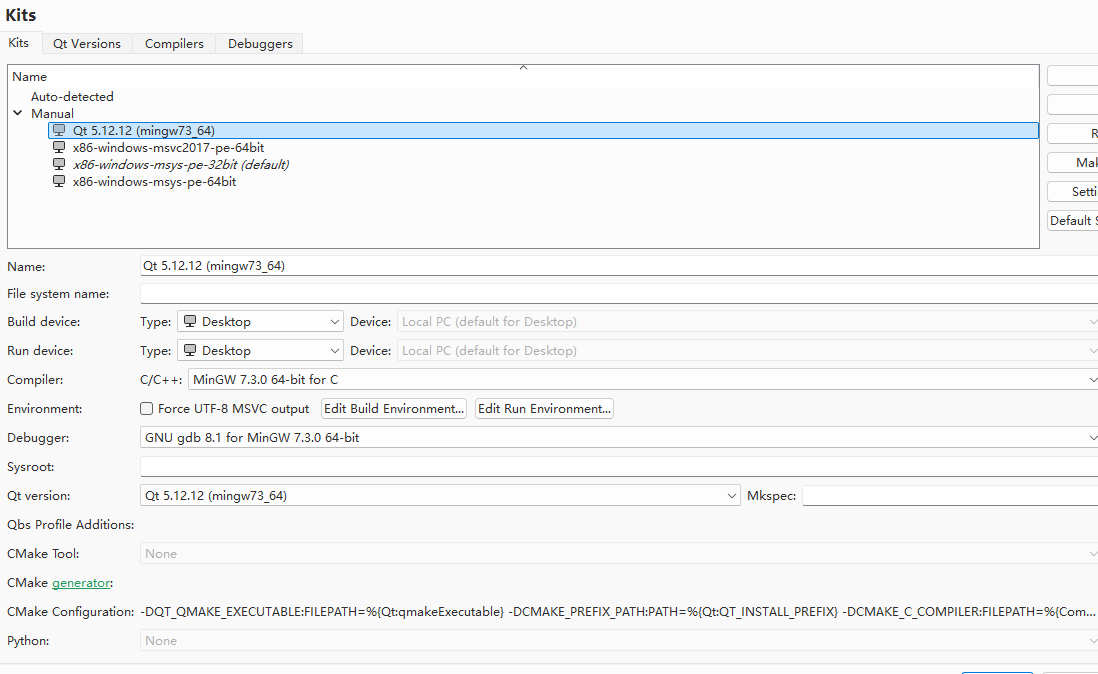
Task: Switch to the Debuggers tab
Action: click(260, 43)
